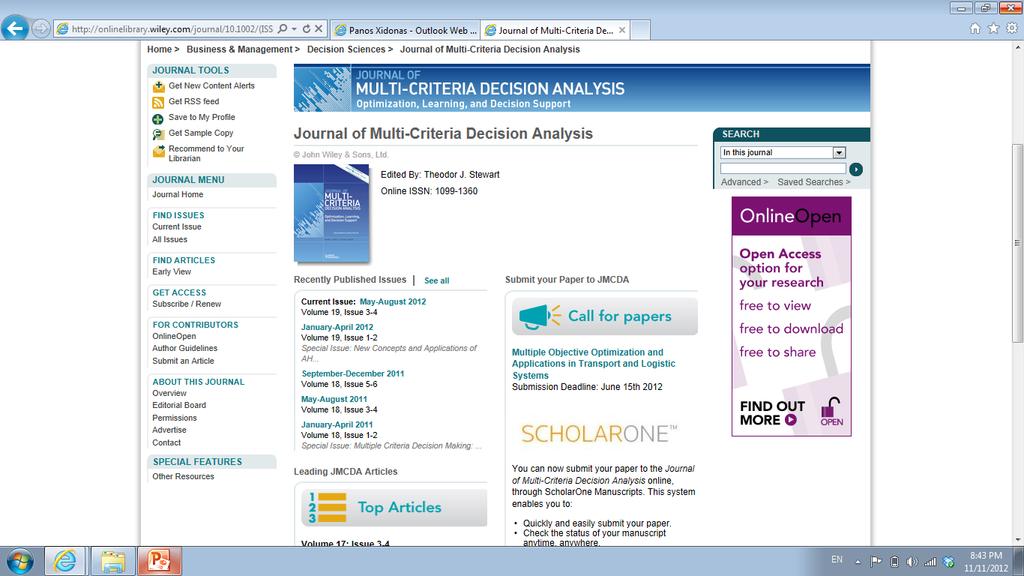Screen dimensions: 1024x576
Task: Click the journal search text field
Action: (782, 168)
